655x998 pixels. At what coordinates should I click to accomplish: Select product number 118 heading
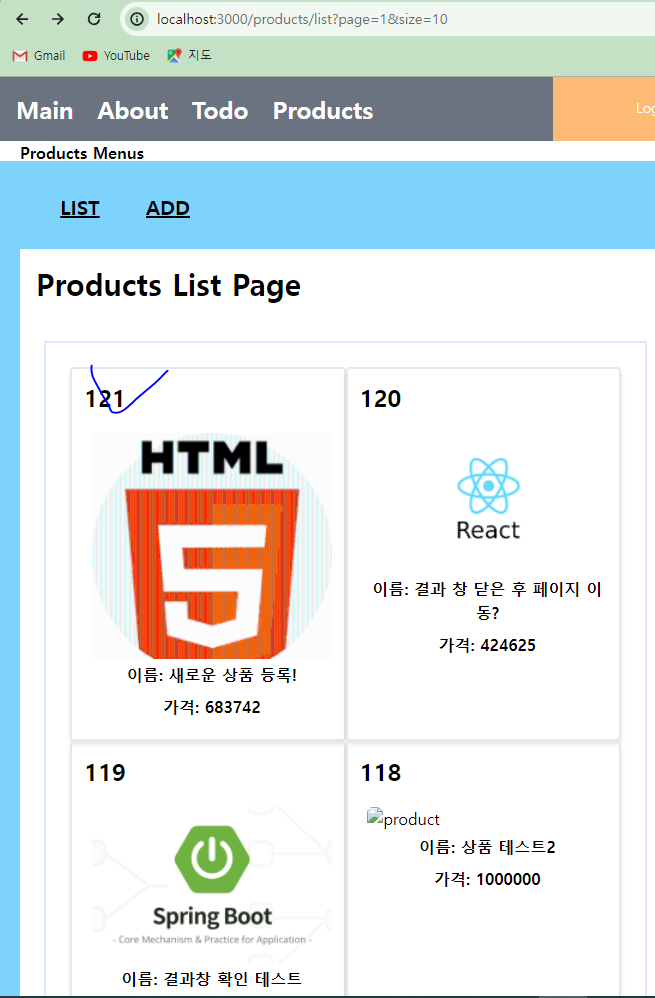[x=381, y=773]
